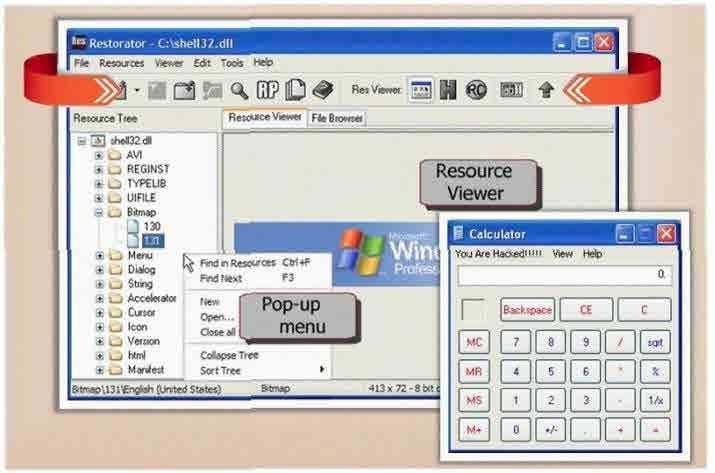Click the 5 key in Calculator
This screenshot has width=715, height=473.
[550, 372]
